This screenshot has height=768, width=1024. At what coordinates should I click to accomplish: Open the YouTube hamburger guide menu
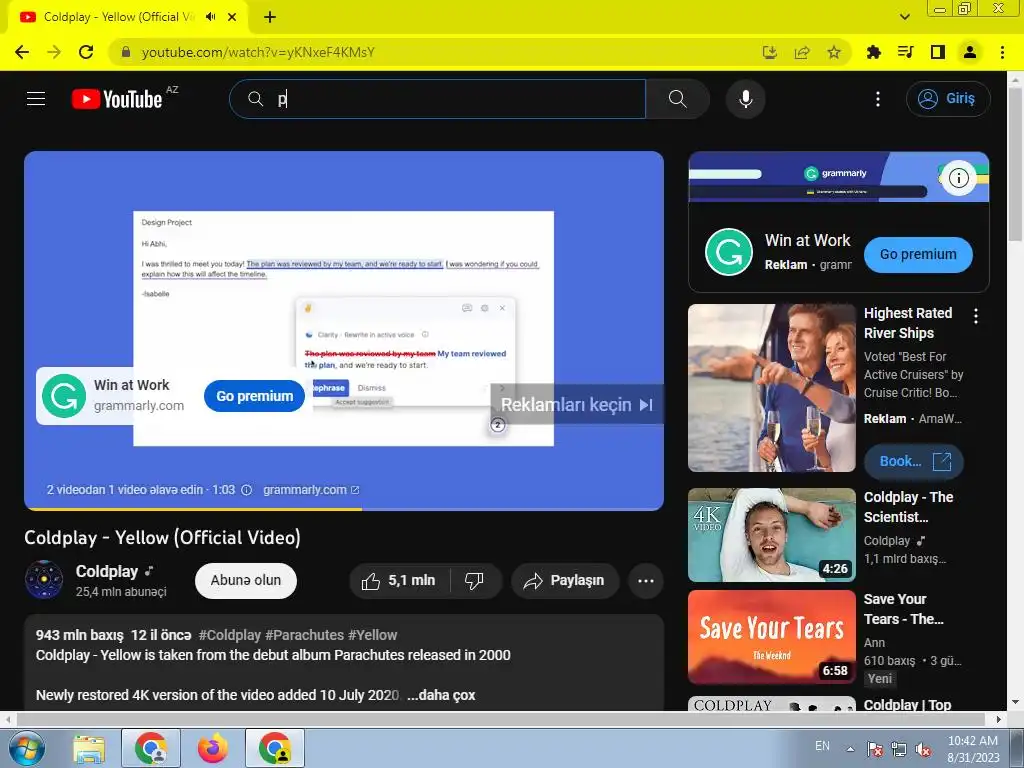click(x=36, y=99)
